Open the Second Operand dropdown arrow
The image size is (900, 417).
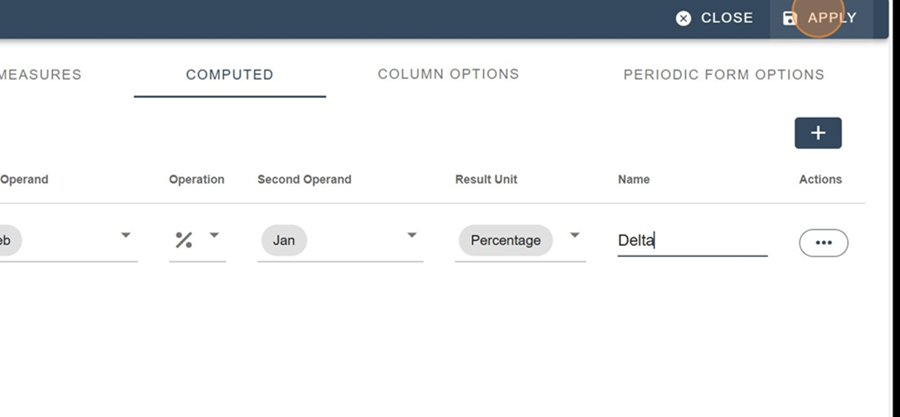coord(412,235)
